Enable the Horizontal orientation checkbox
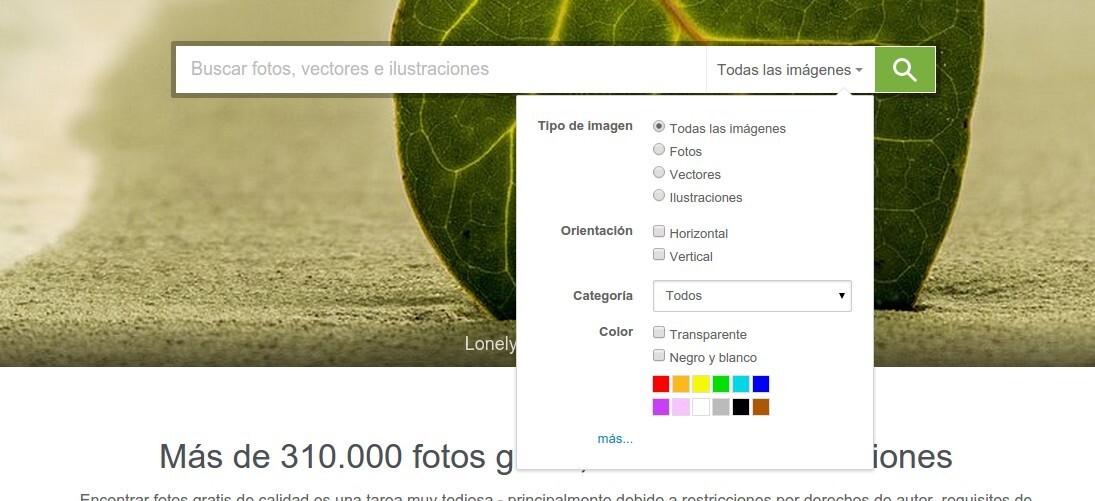This screenshot has height=501, width=1095. click(659, 232)
